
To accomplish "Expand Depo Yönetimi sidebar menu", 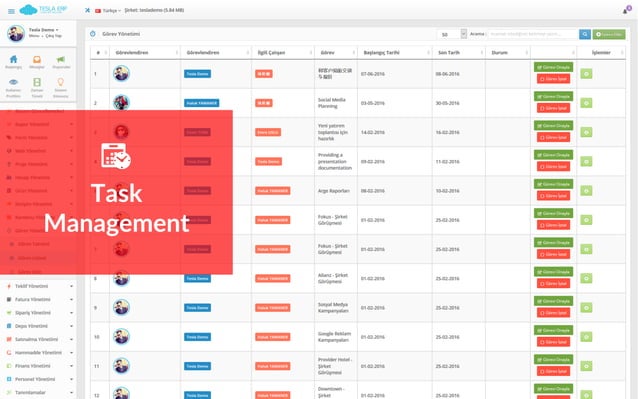I will click(39, 326).
